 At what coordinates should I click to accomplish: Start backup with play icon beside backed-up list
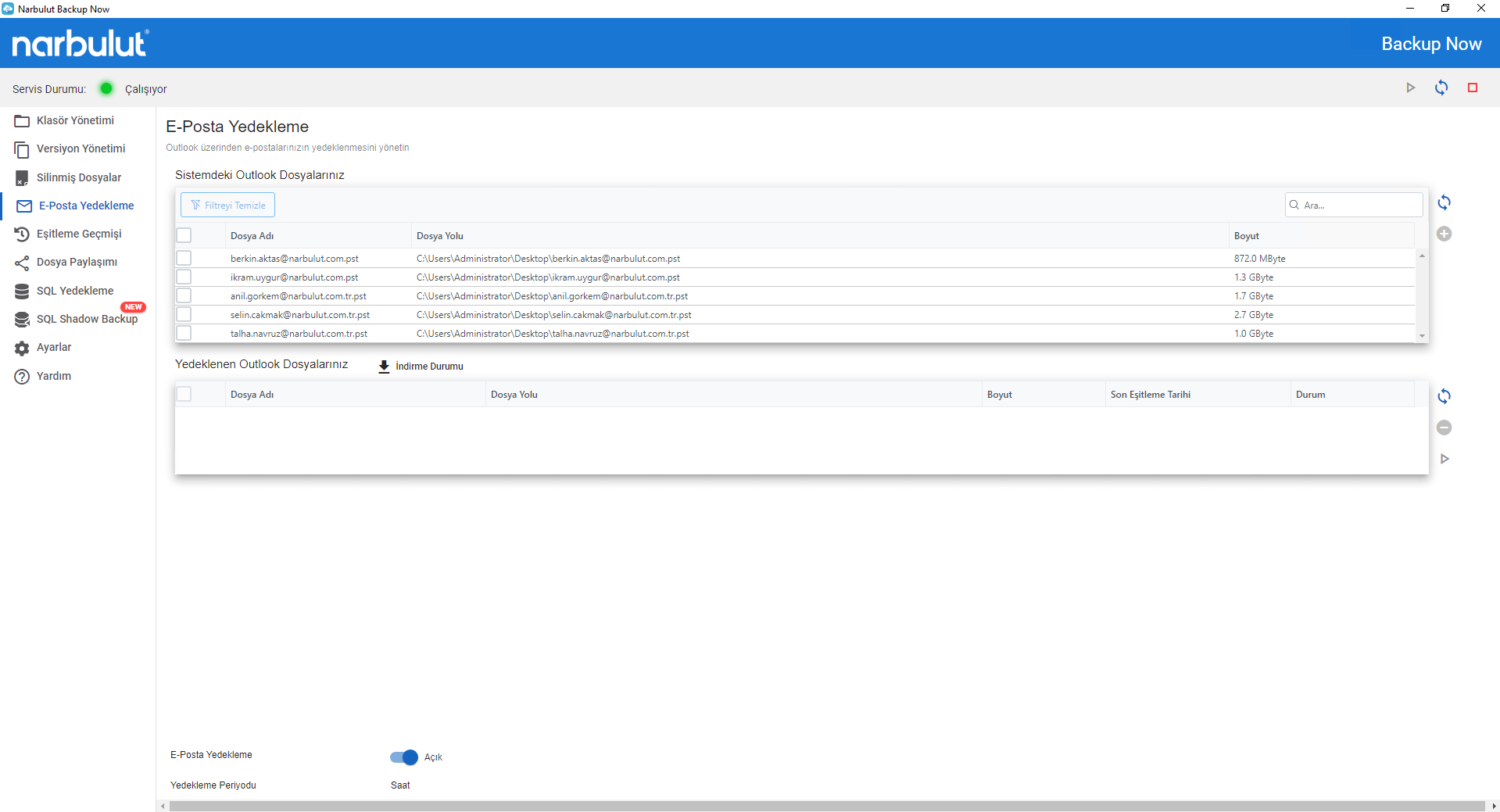click(x=1444, y=459)
